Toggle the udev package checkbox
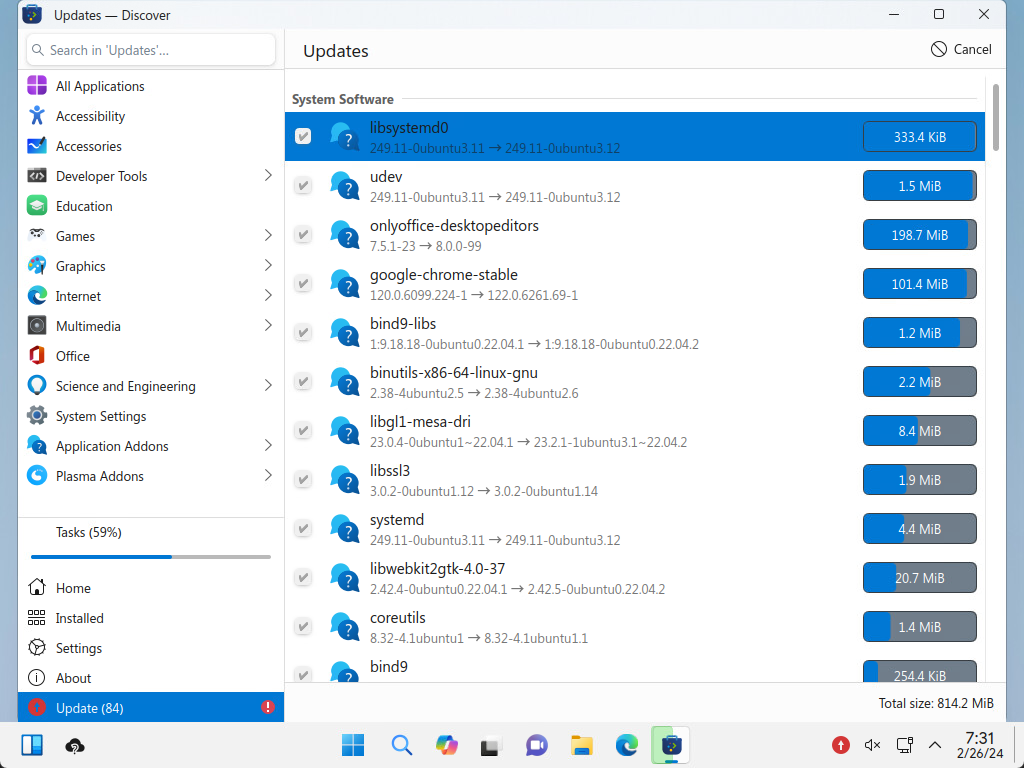This screenshot has height=768, width=1024. 303,186
